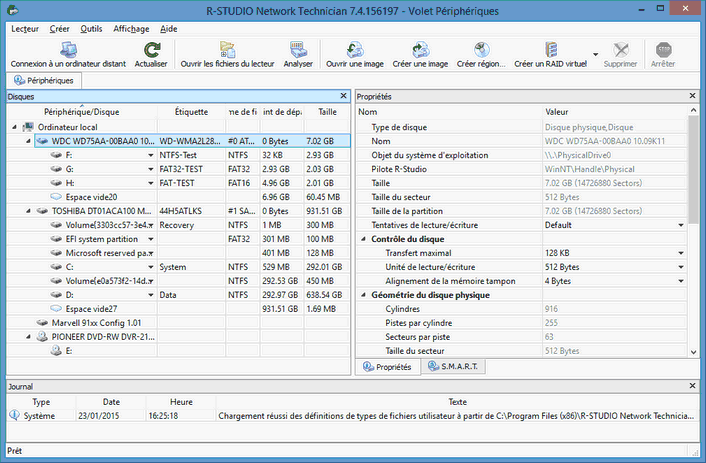Click Créer région toolbar icon

pyautogui.click(x=481, y=50)
